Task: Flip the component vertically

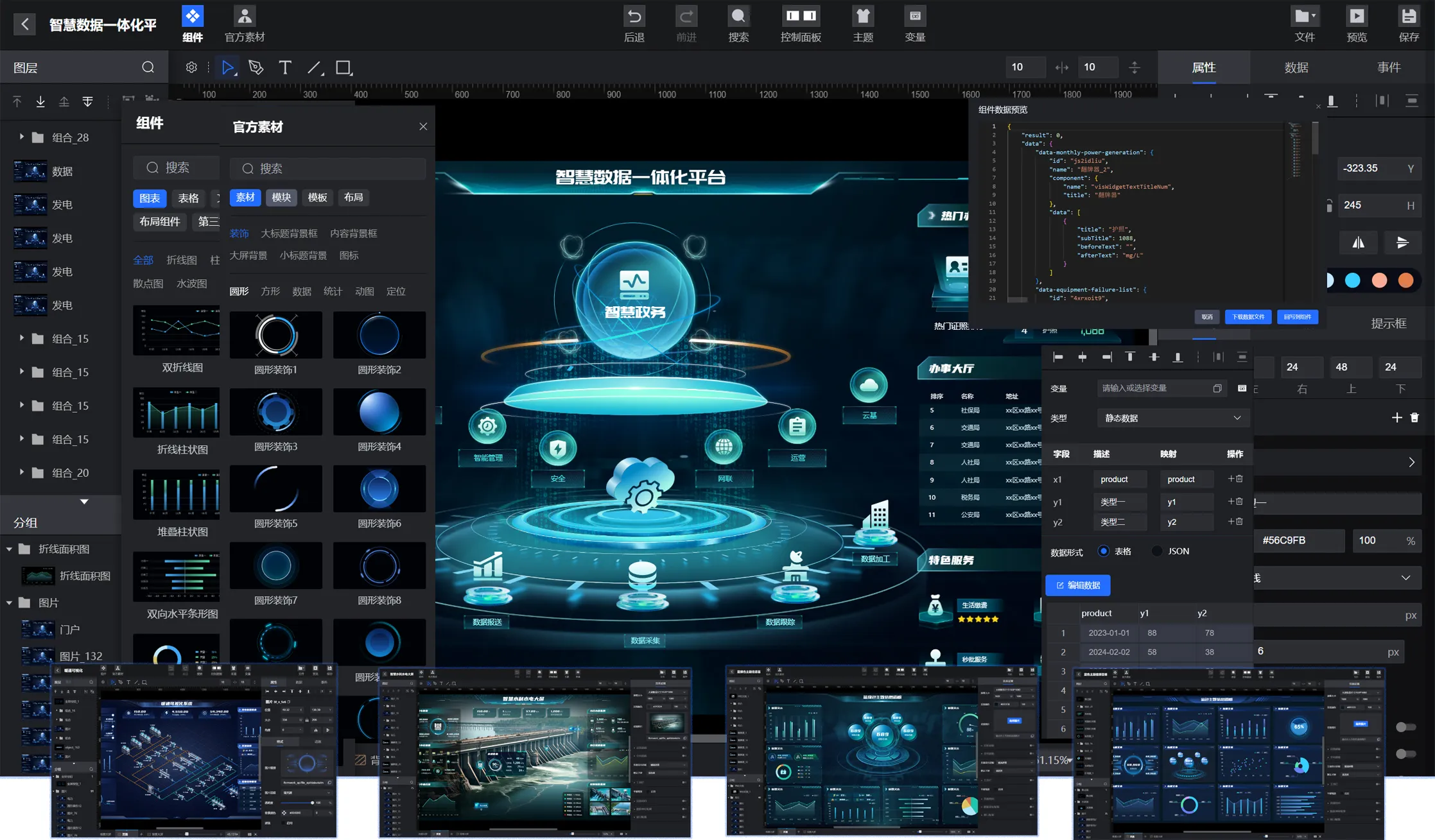Action: [1402, 243]
